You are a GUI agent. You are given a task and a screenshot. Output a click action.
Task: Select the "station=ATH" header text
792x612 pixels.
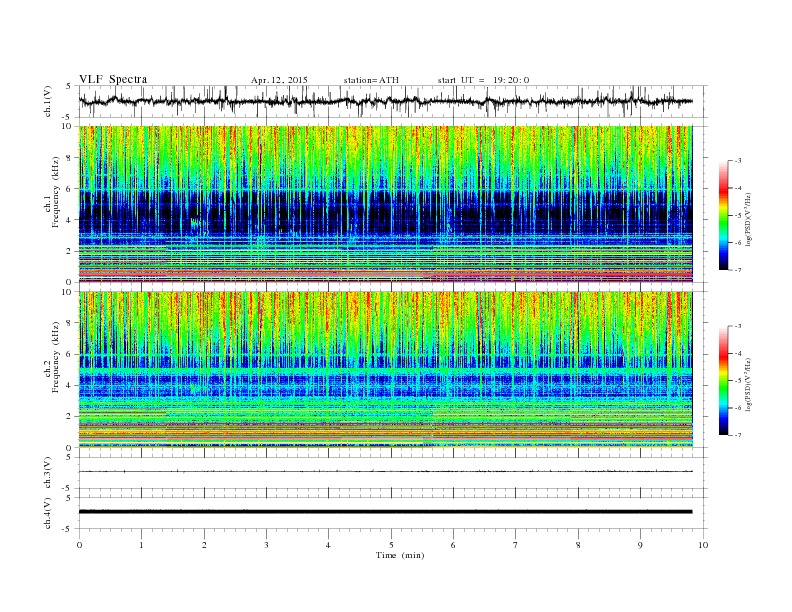click(x=371, y=80)
